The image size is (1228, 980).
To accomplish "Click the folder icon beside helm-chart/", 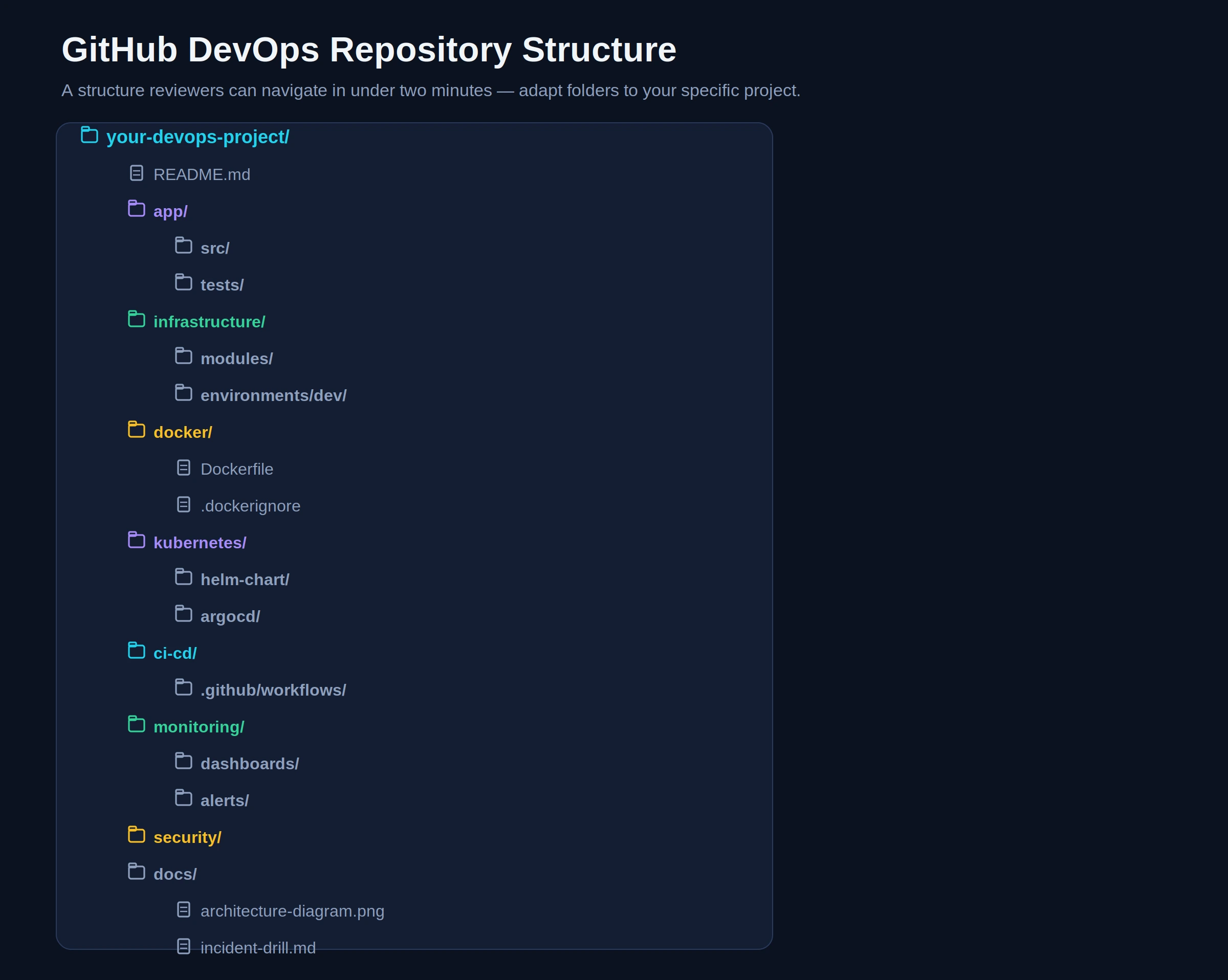I will [x=183, y=577].
